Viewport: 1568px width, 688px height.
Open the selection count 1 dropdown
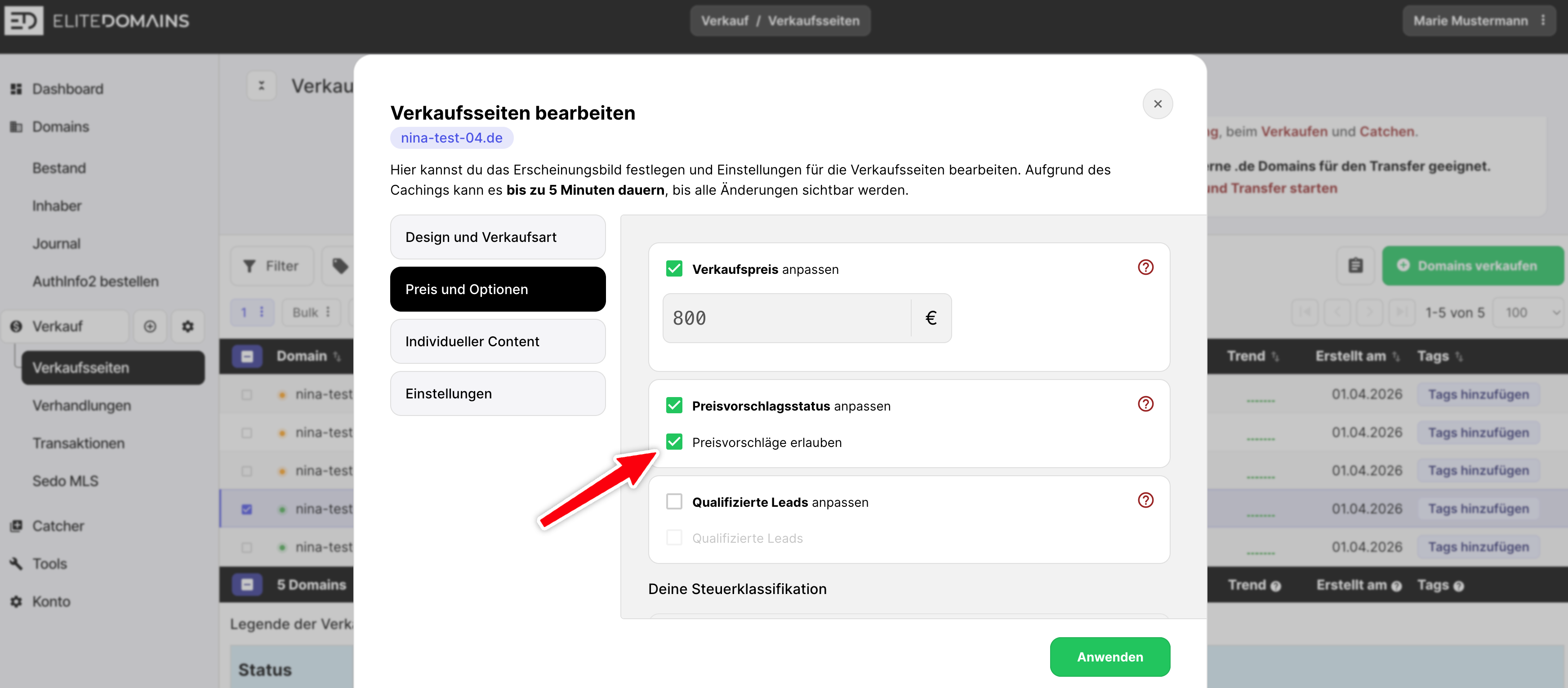[x=253, y=313]
